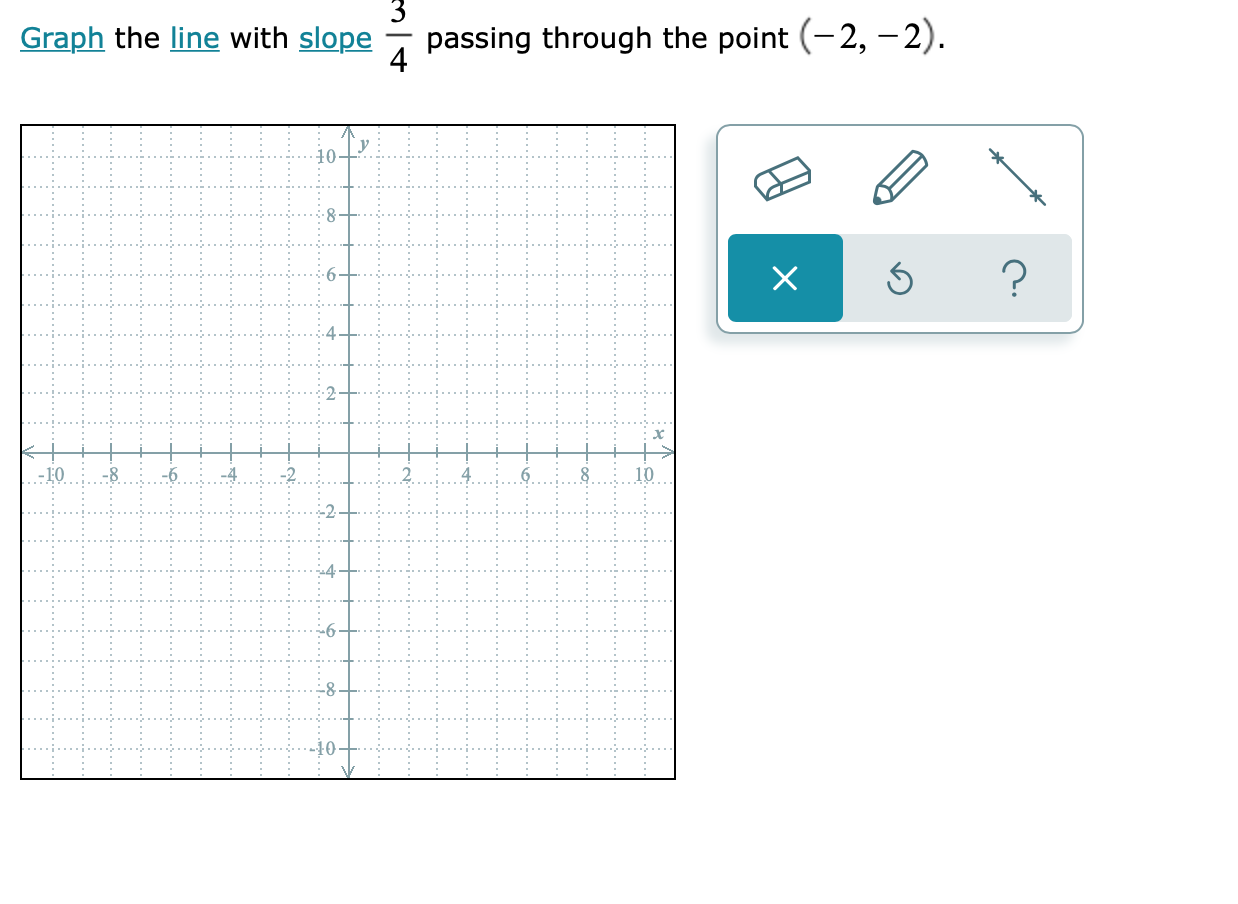Activate the highlighted teal X action

pos(784,279)
